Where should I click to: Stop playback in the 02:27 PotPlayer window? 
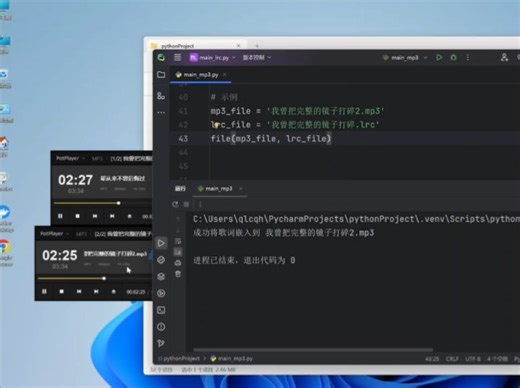coord(77,216)
